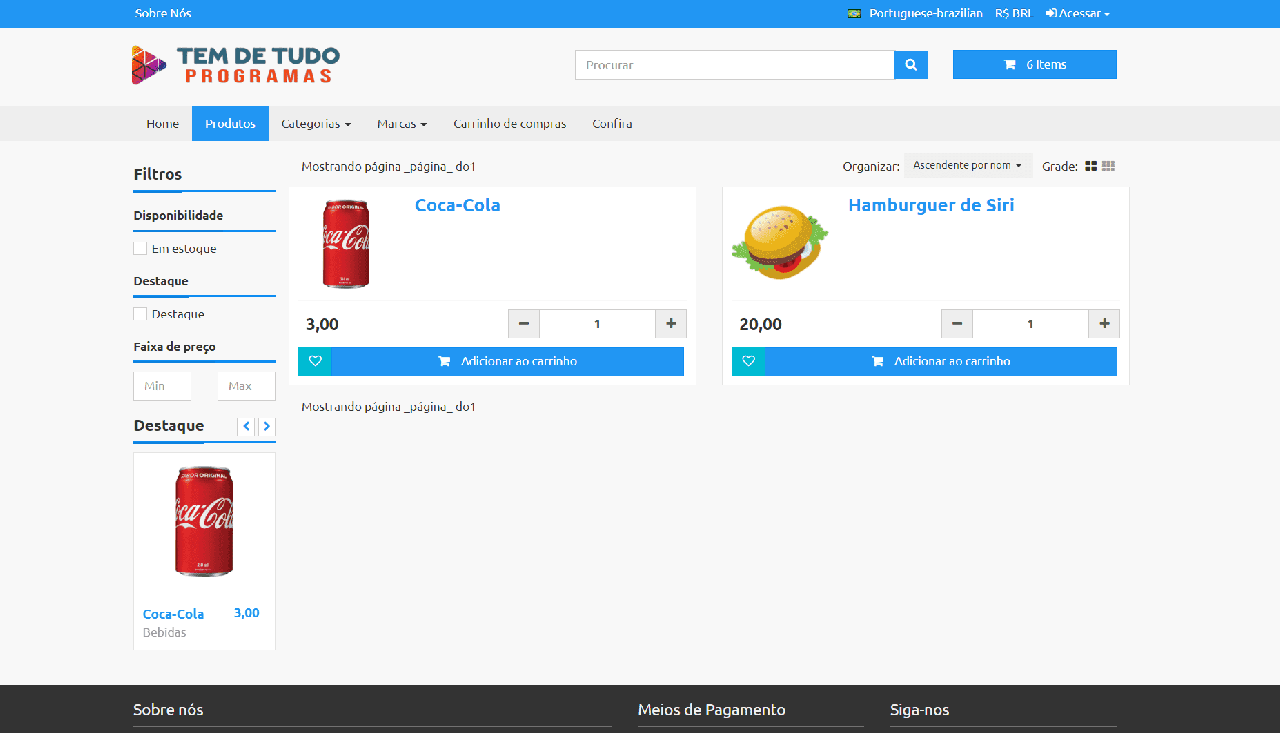The width and height of the screenshot is (1280, 733).
Task: Click the search magnifier icon
Action: tap(910, 64)
